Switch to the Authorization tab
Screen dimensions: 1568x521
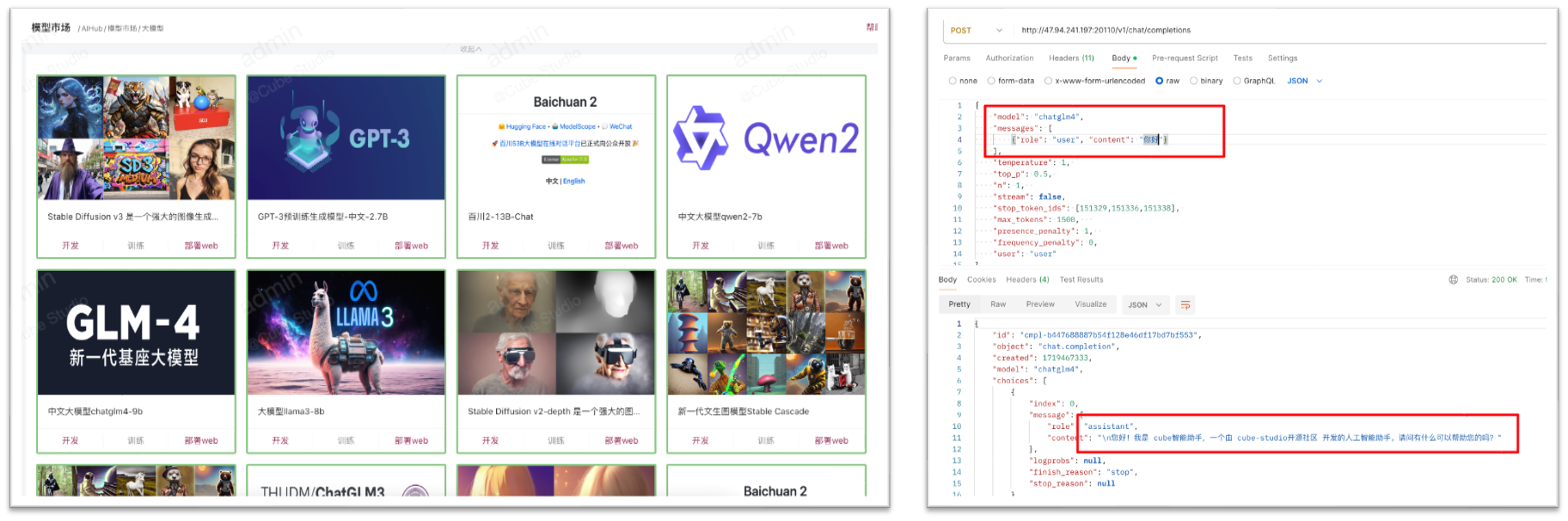pyautogui.click(x=1009, y=58)
